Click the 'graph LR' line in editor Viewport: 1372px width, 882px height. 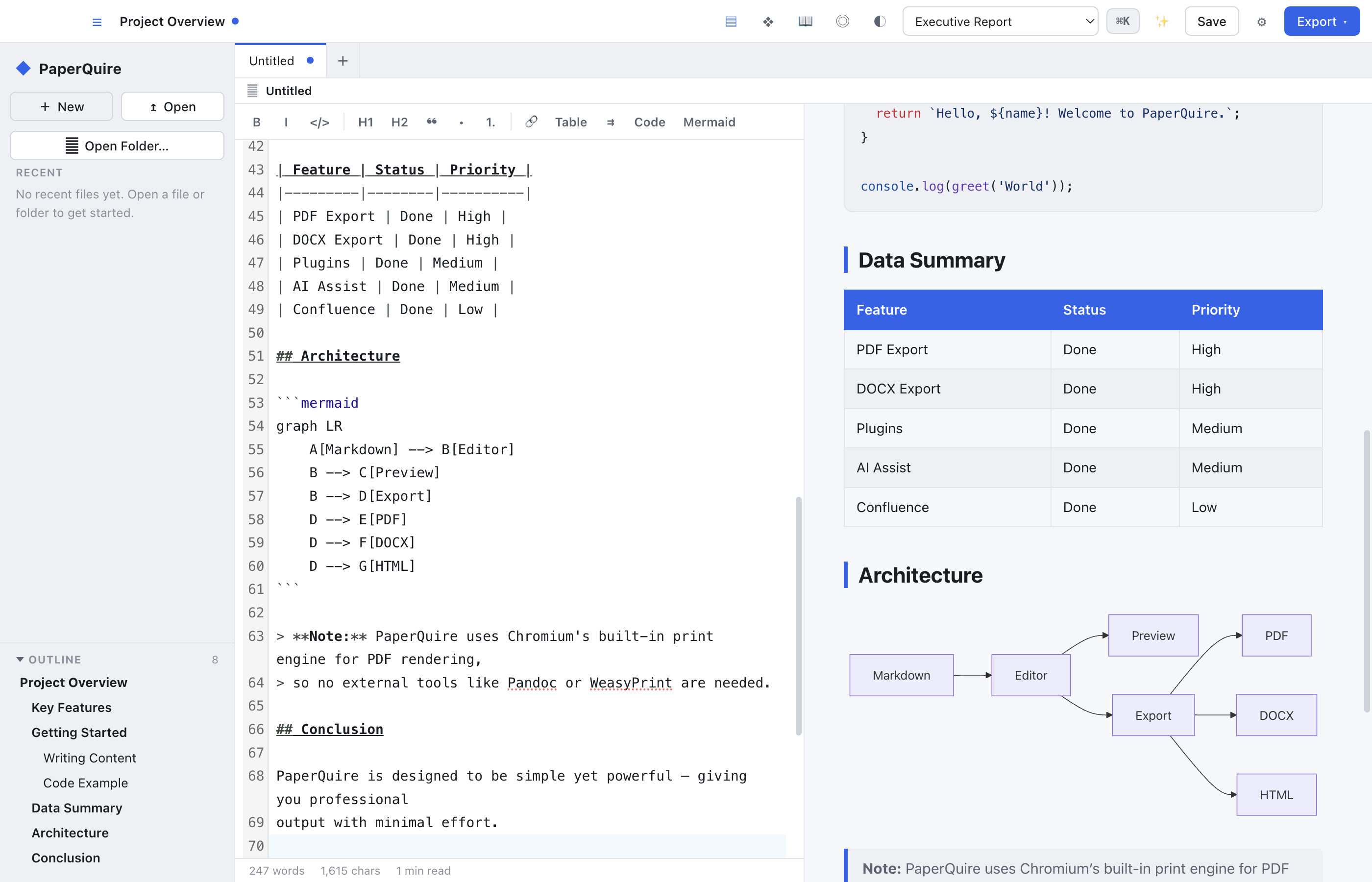point(309,426)
